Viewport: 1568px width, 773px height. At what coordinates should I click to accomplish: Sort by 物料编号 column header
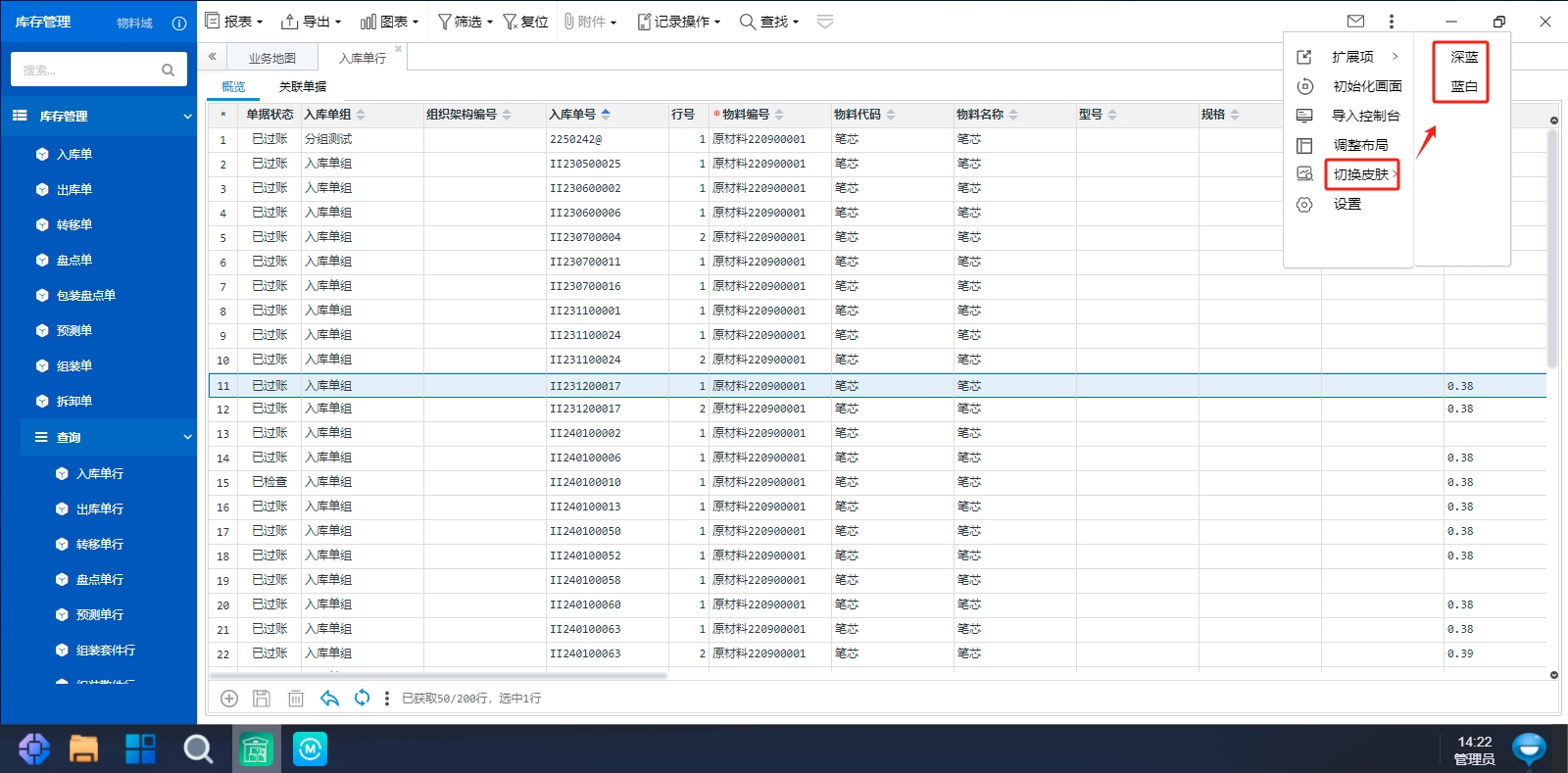(x=753, y=115)
